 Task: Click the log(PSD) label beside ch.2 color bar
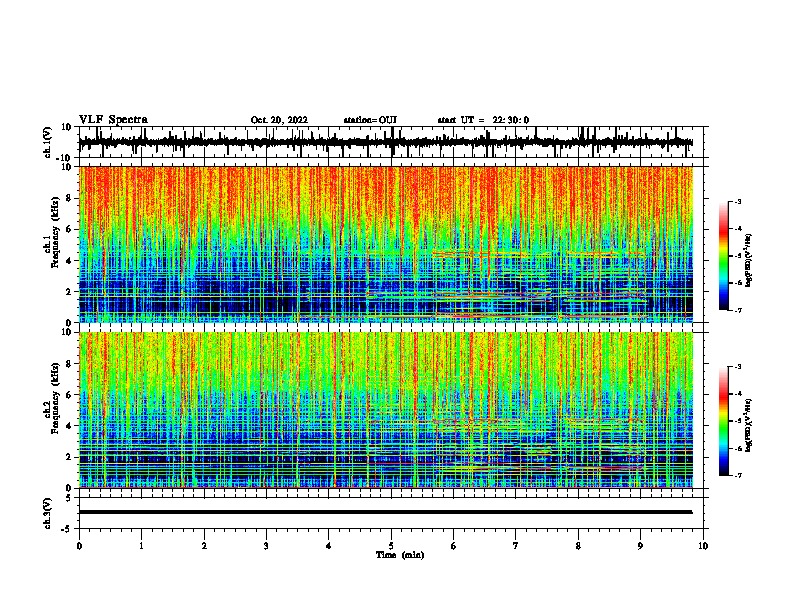[x=749, y=426]
